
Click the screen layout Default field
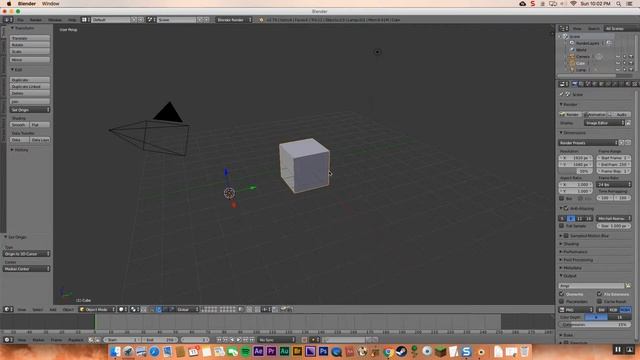click(x=110, y=20)
